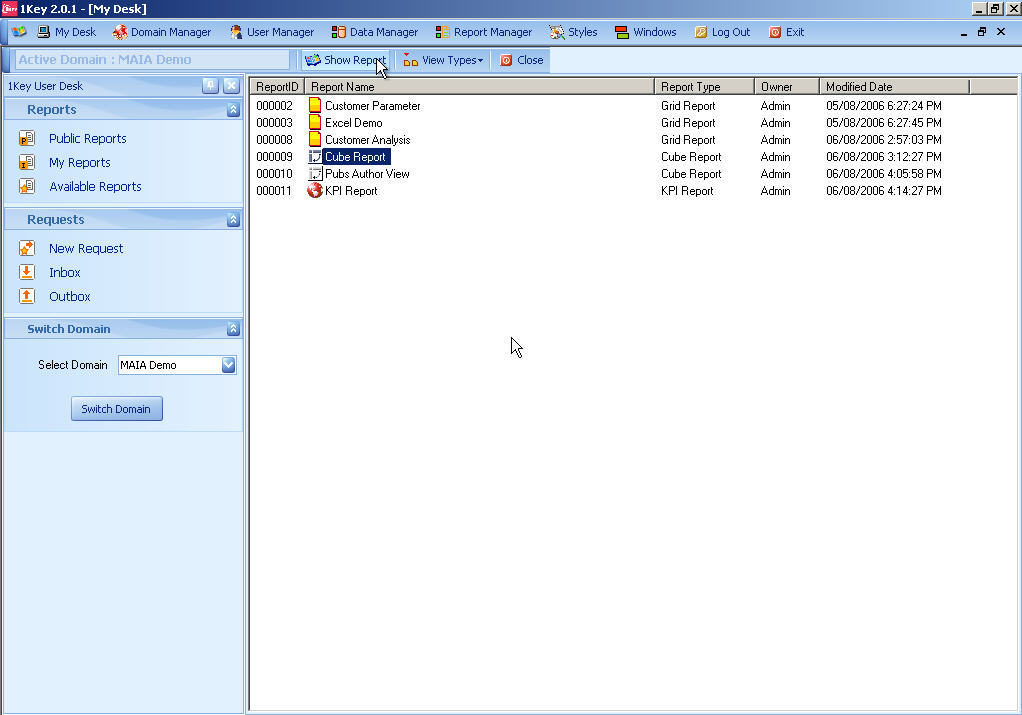Sort by the ReportID column header
The height and width of the screenshot is (715, 1022).
pyautogui.click(x=277, y=87)
